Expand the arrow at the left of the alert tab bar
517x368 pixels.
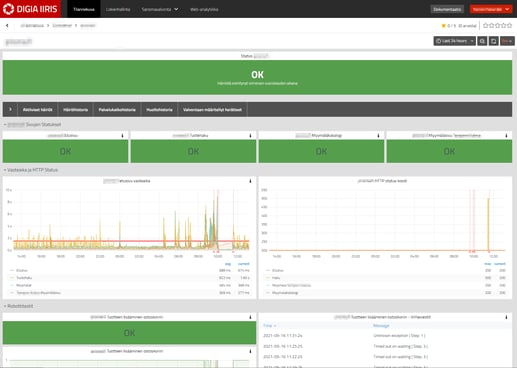[x=10, y=109]
